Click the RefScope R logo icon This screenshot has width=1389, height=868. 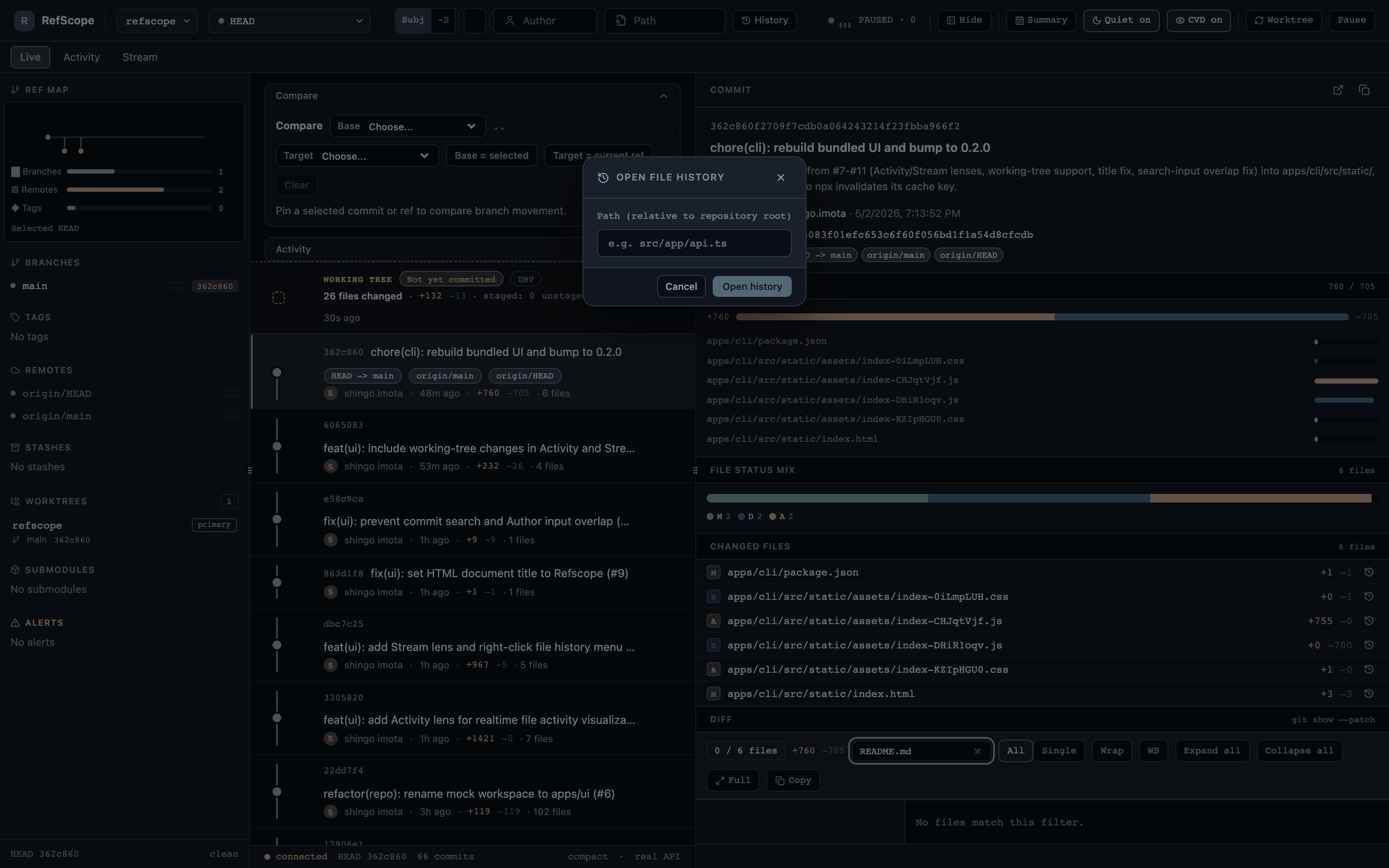[24, 21]
